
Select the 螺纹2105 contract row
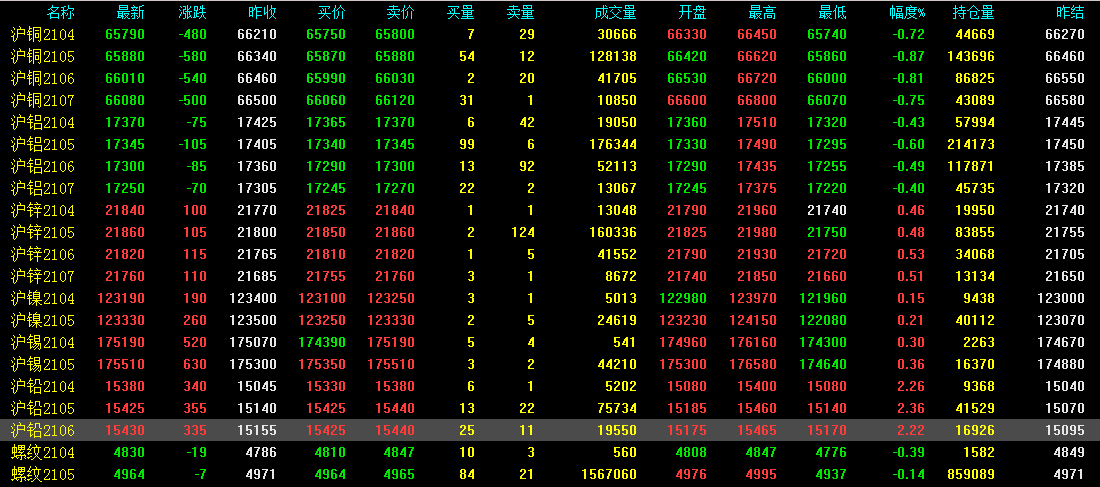550,474
